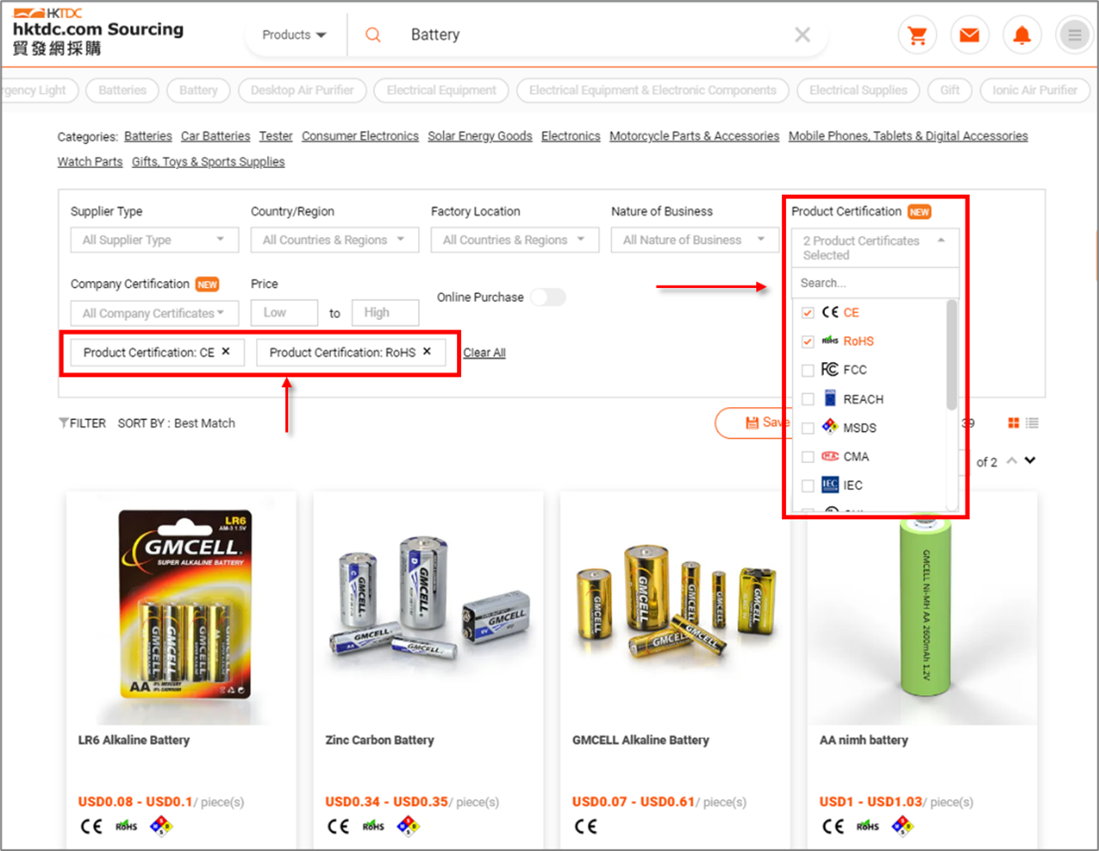
Task: Open the Factory Location dropdown
Action: coord(514,240)
